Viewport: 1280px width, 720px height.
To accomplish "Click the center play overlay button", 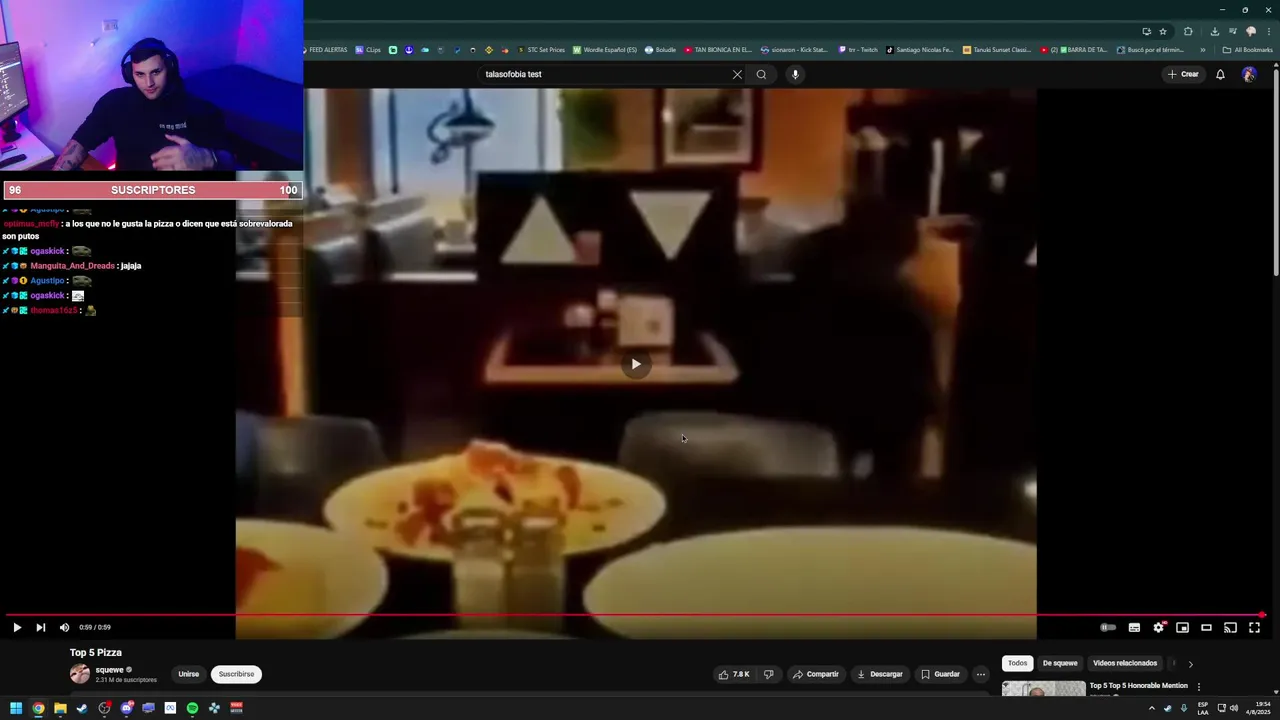I will coord(636,364).
